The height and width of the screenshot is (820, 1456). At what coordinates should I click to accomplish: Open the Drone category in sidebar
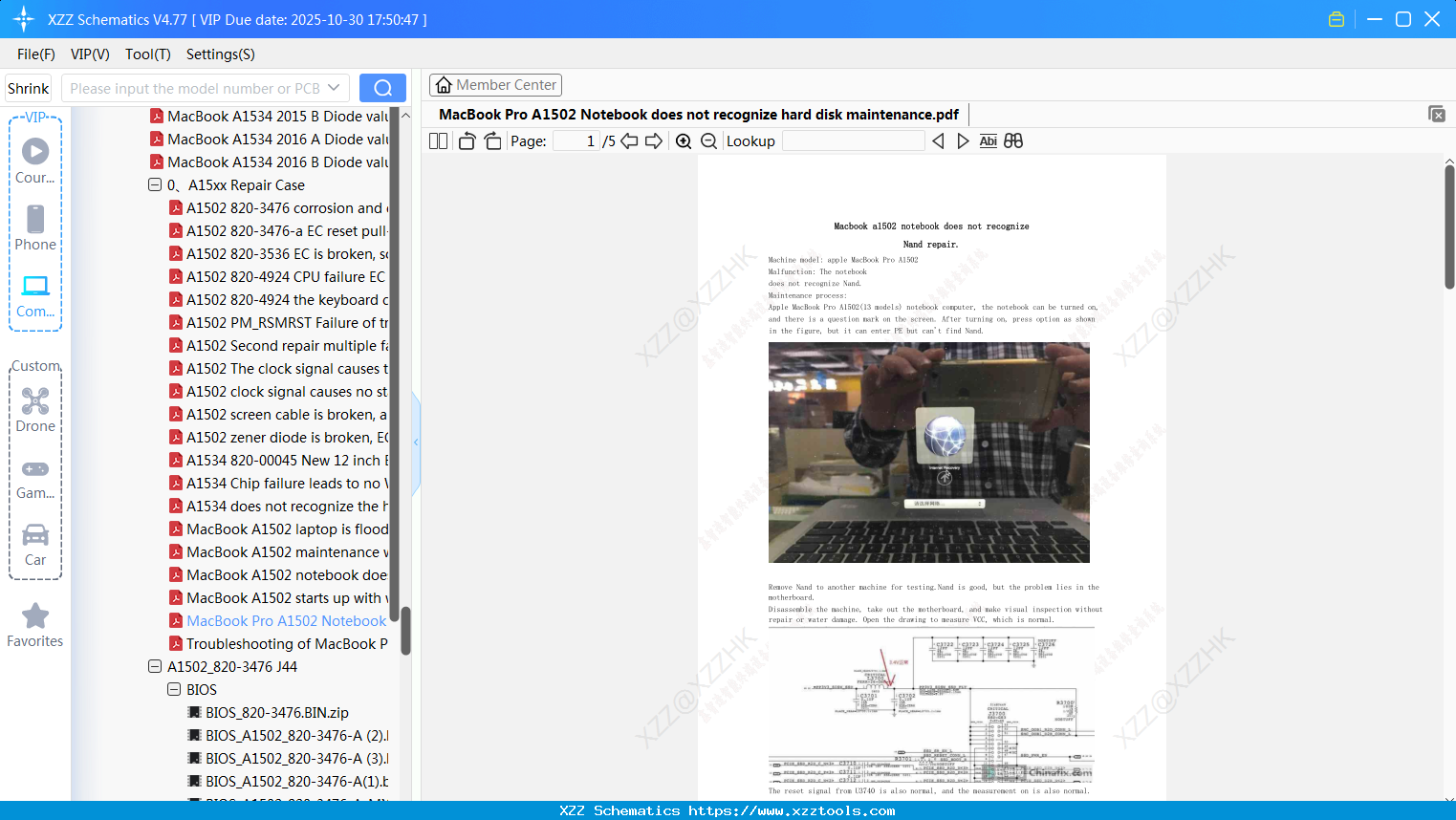click(x=35, y=410)
